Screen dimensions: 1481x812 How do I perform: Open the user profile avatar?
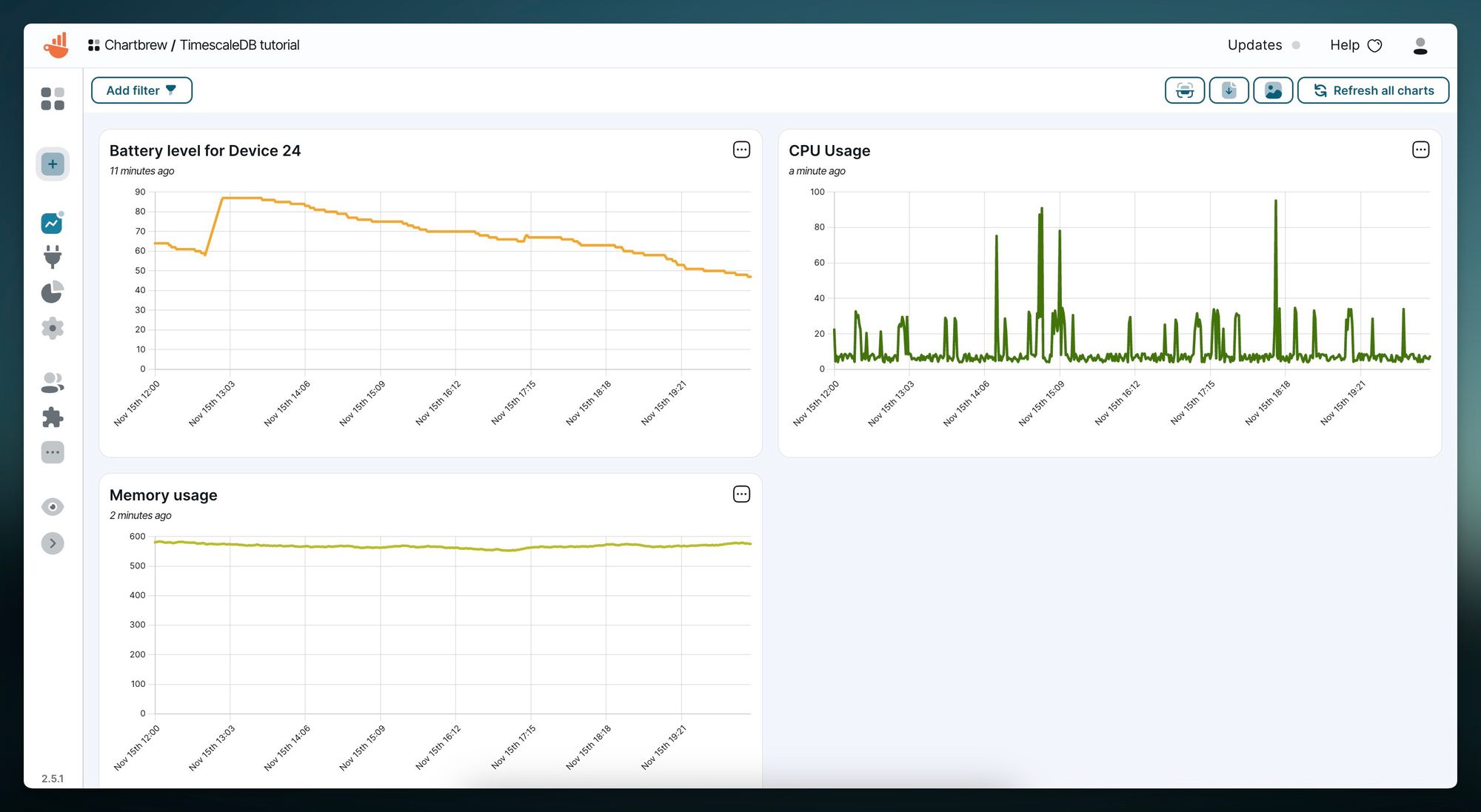tap(1420, 46)
